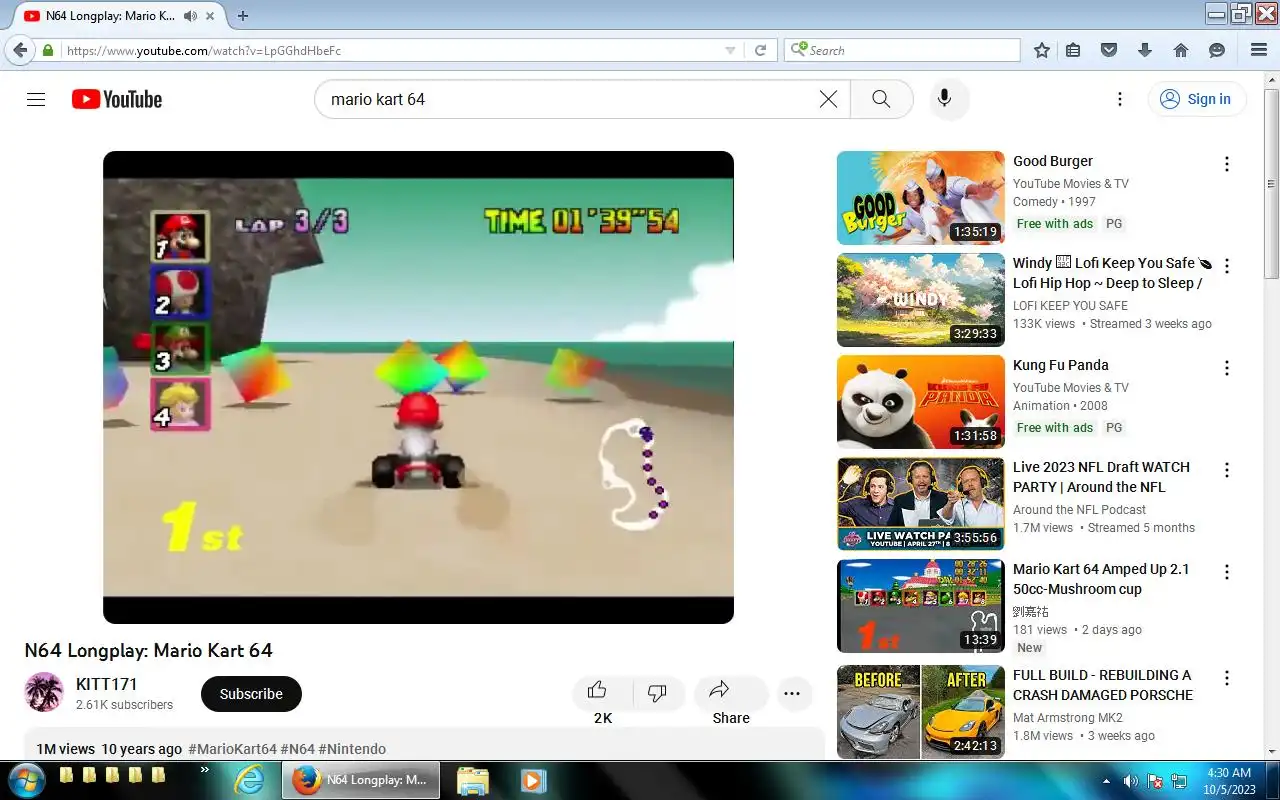Run search with the magnifier button
Viewport: 1280px width, 800px height.
pos(881,99)
